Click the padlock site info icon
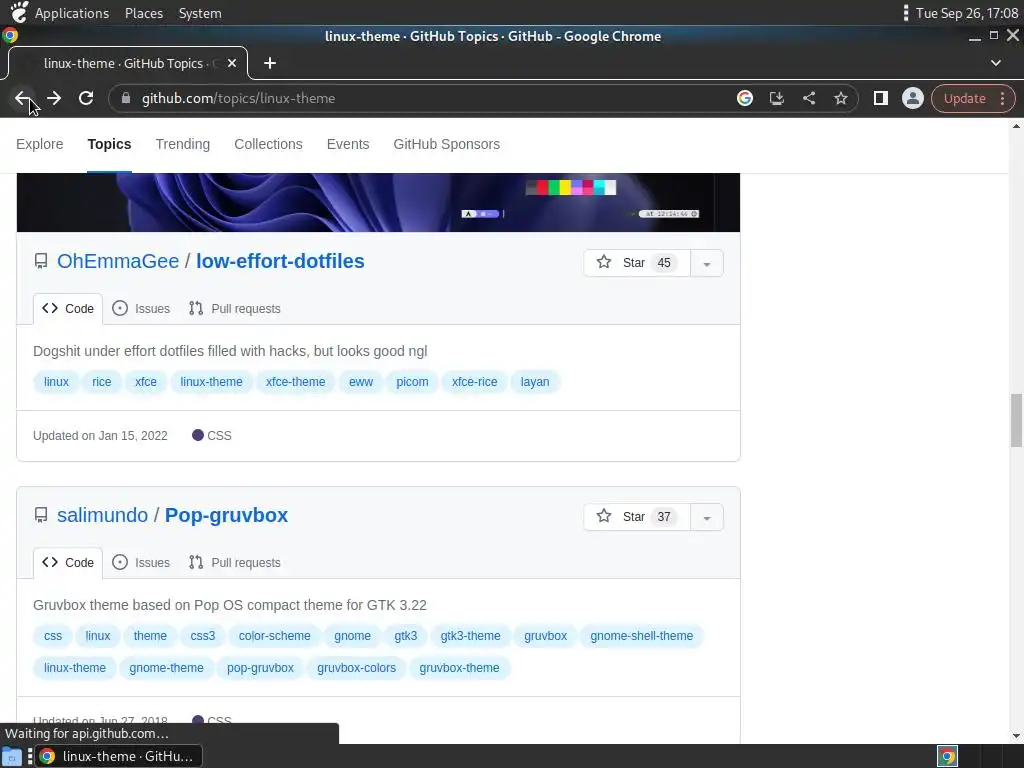This screenshot has height=768, width=1024. (126, 99)
